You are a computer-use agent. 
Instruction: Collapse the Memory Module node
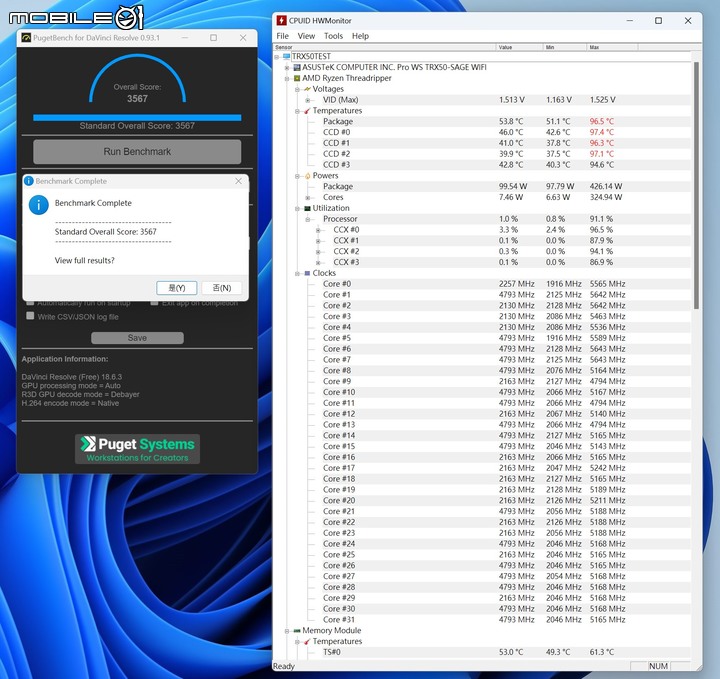(287, 631)
